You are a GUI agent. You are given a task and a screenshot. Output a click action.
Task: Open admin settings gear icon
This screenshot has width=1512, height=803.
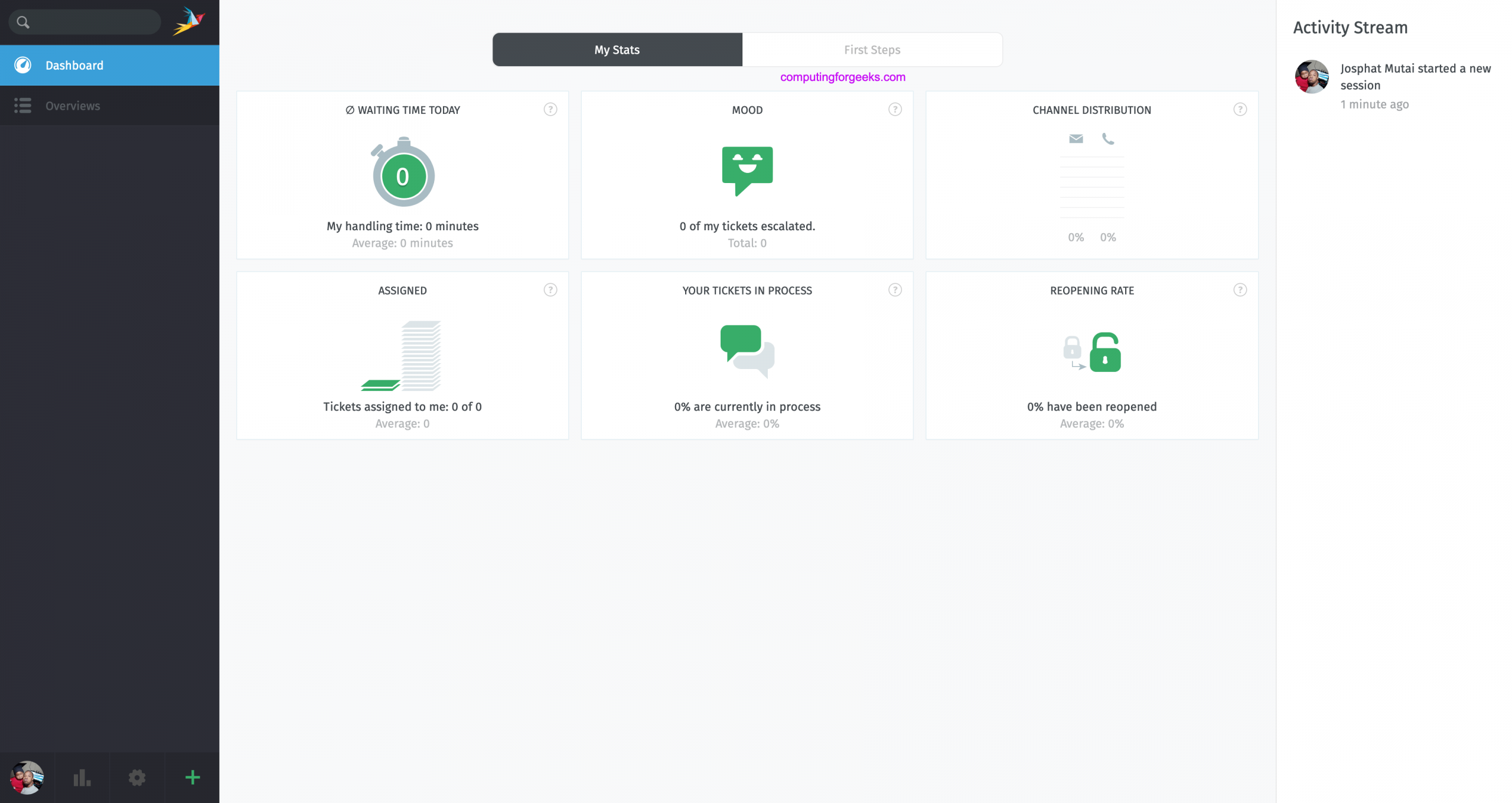tap(137, 778)
